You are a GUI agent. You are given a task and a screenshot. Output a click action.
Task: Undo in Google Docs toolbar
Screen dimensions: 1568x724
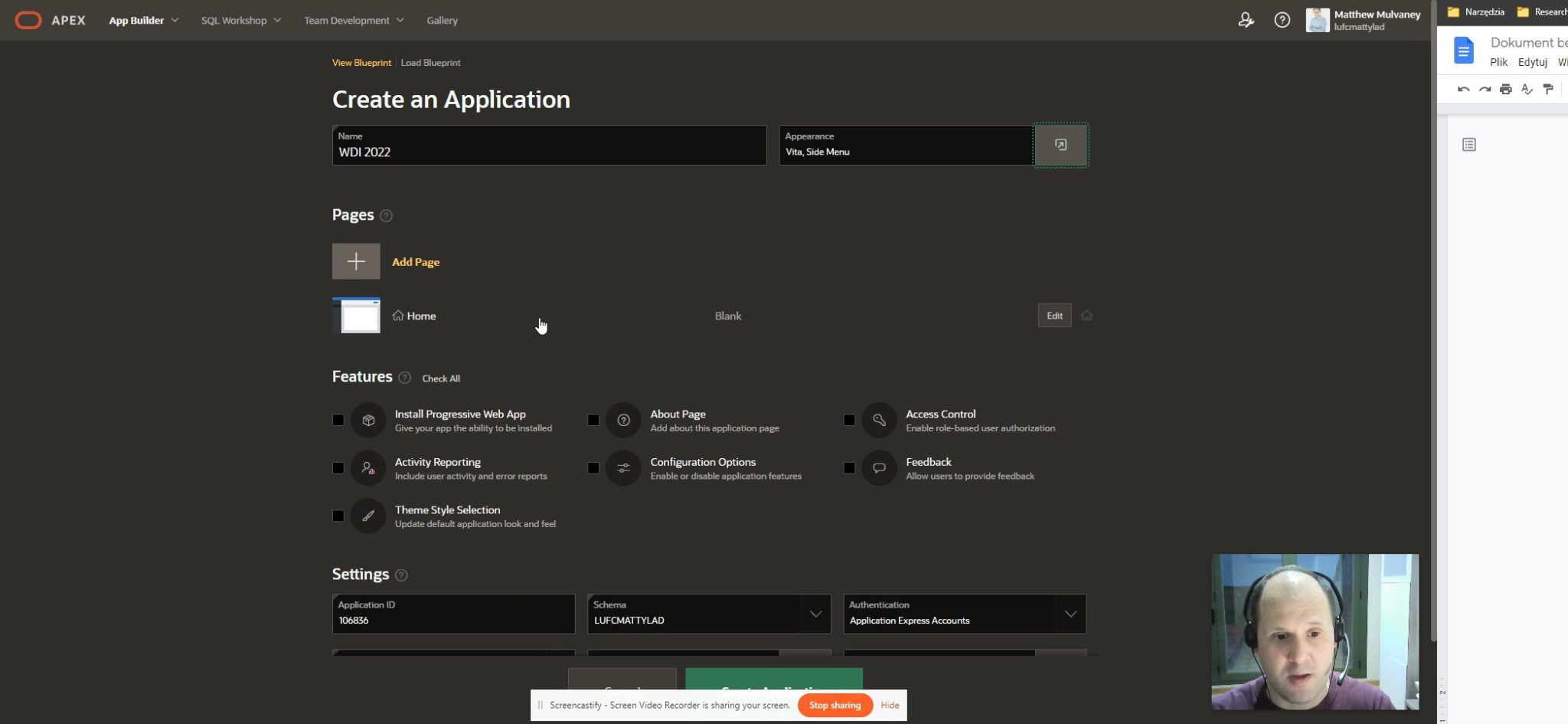coord(1463,89)
